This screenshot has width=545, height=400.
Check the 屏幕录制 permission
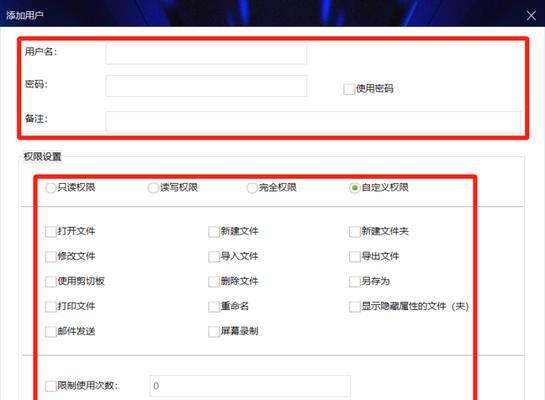(214, 332)
